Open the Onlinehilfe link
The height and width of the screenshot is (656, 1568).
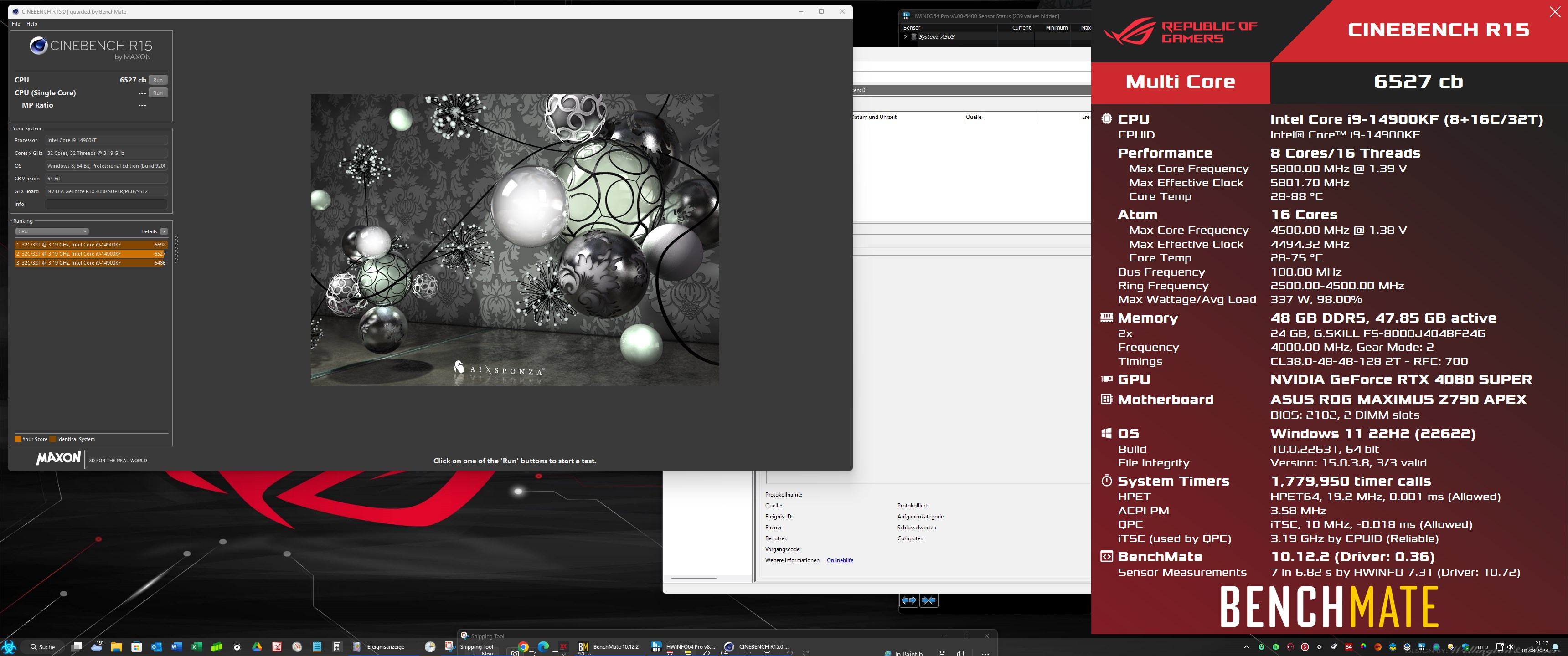coord(840,560)
